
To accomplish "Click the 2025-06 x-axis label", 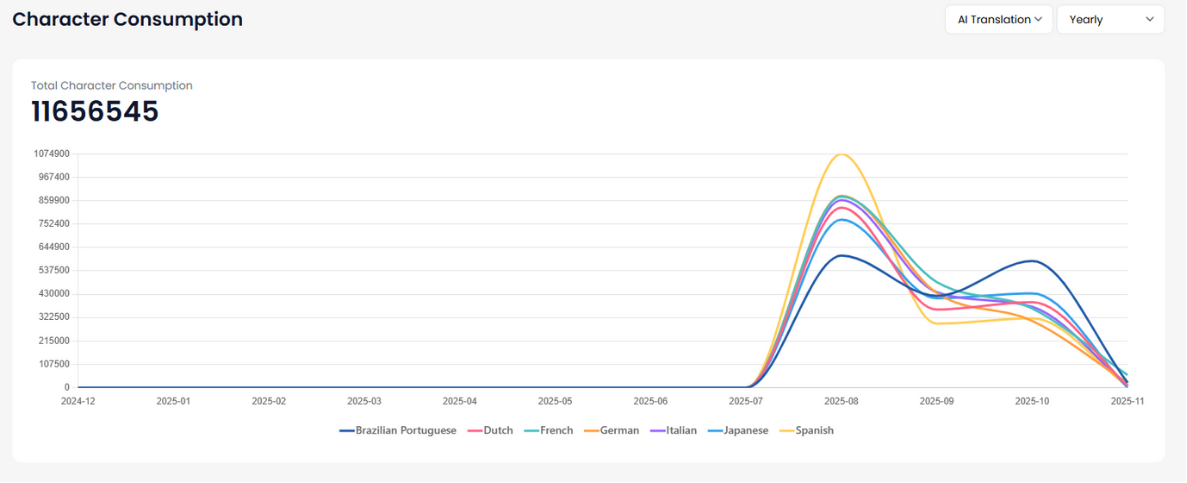I will click(651, 400).
